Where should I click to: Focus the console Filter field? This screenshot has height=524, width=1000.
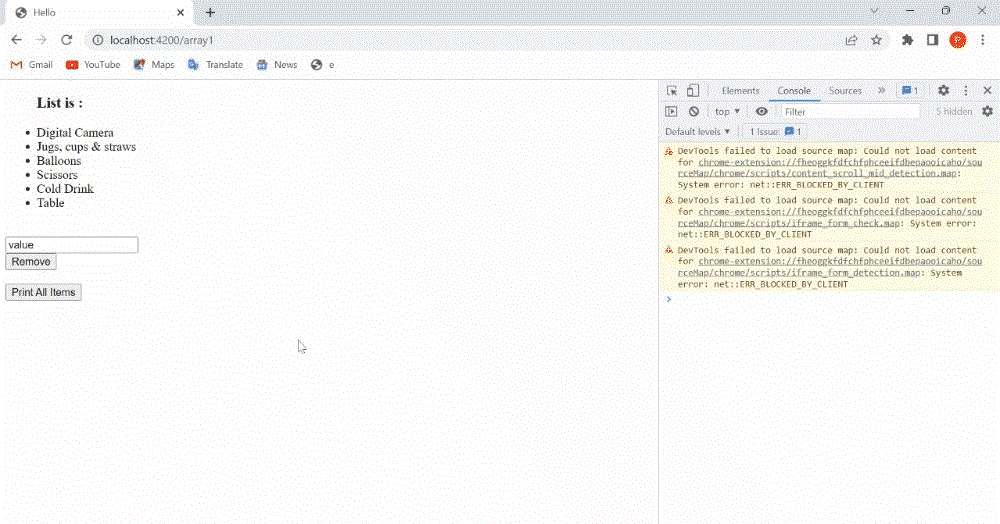[x=850, y=112]
